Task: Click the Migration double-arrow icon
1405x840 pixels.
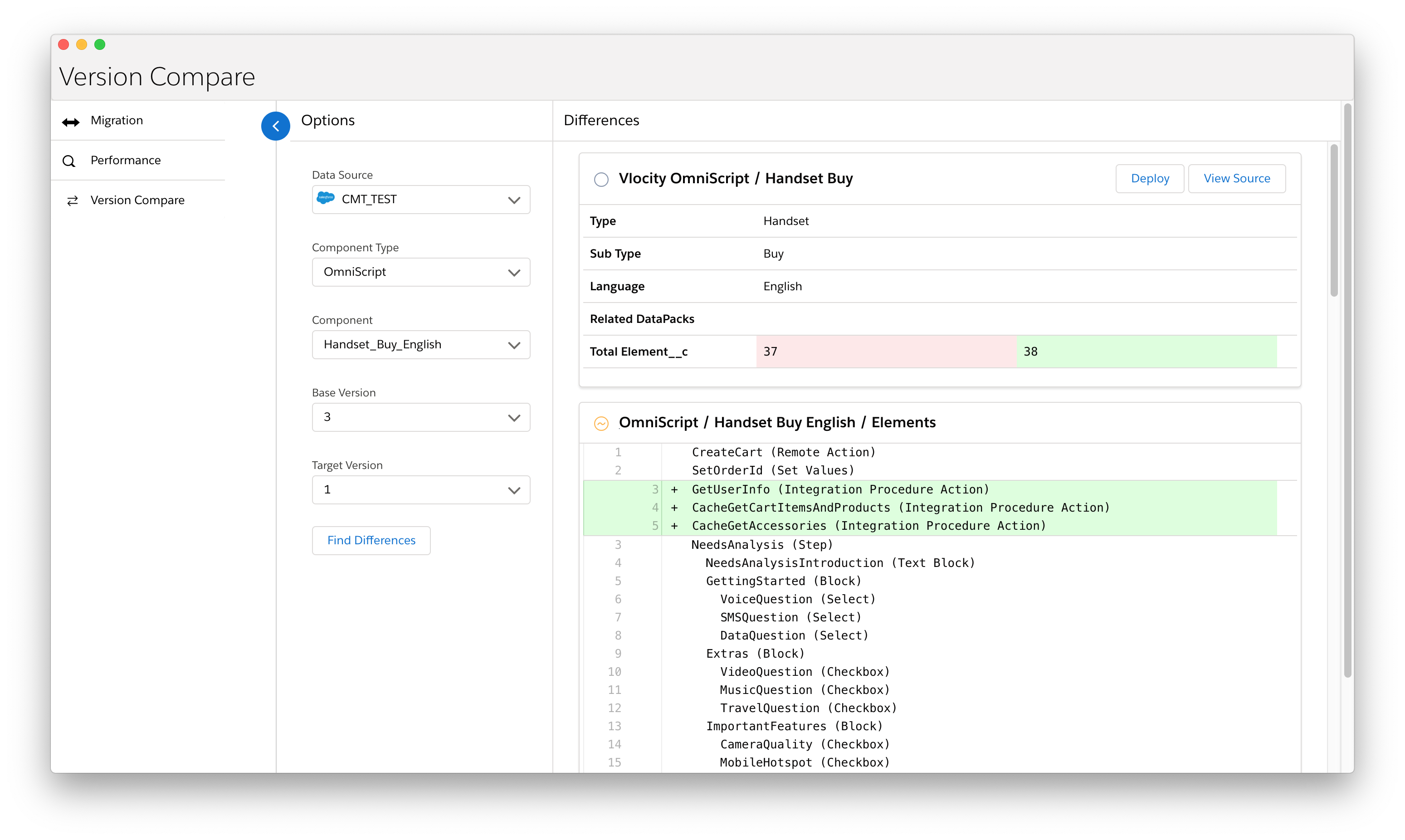Action: 71,122
